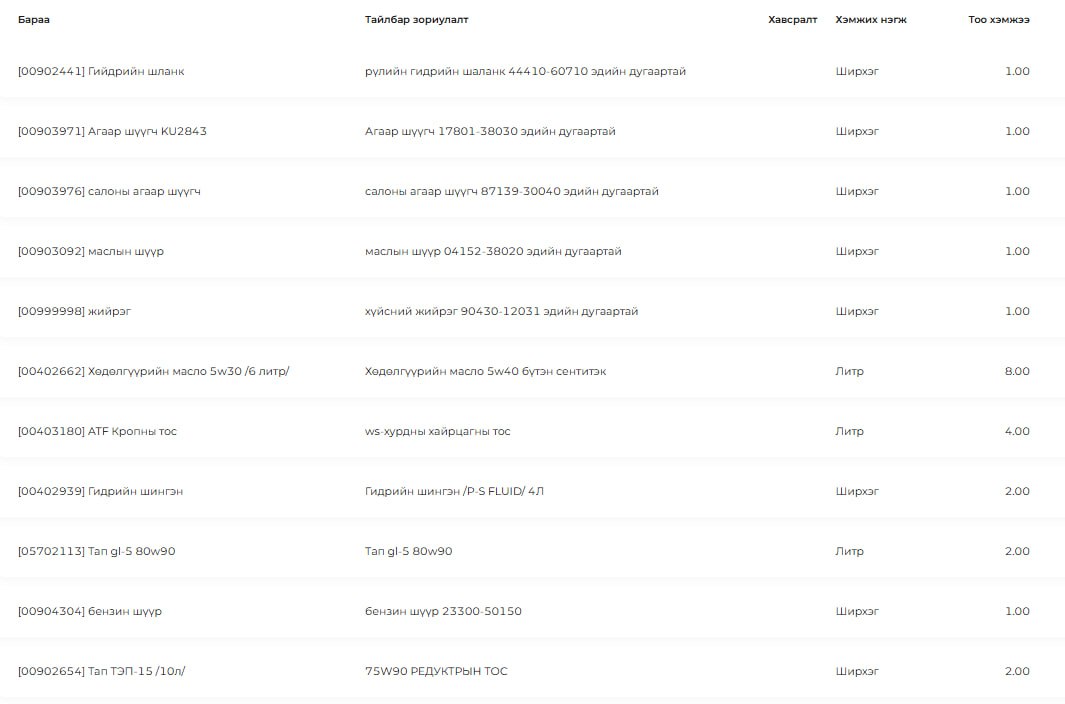Click the quantity 8.00 cell

1016,372
